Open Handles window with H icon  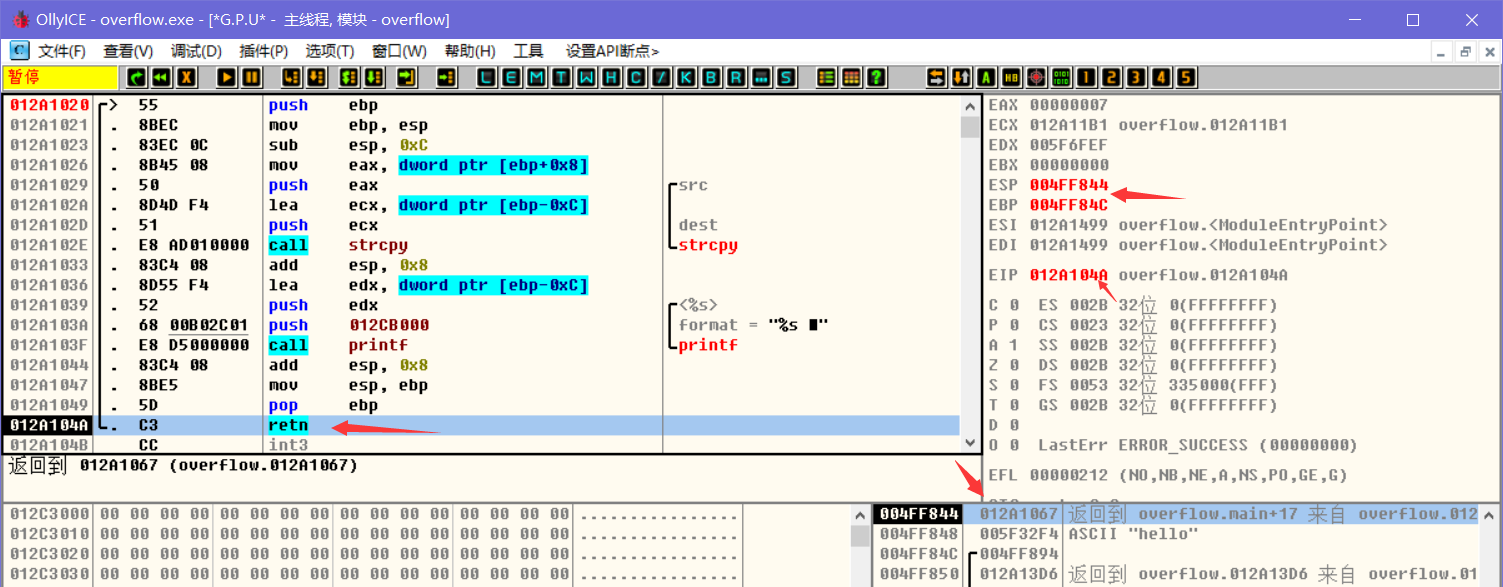coord(612,77)
